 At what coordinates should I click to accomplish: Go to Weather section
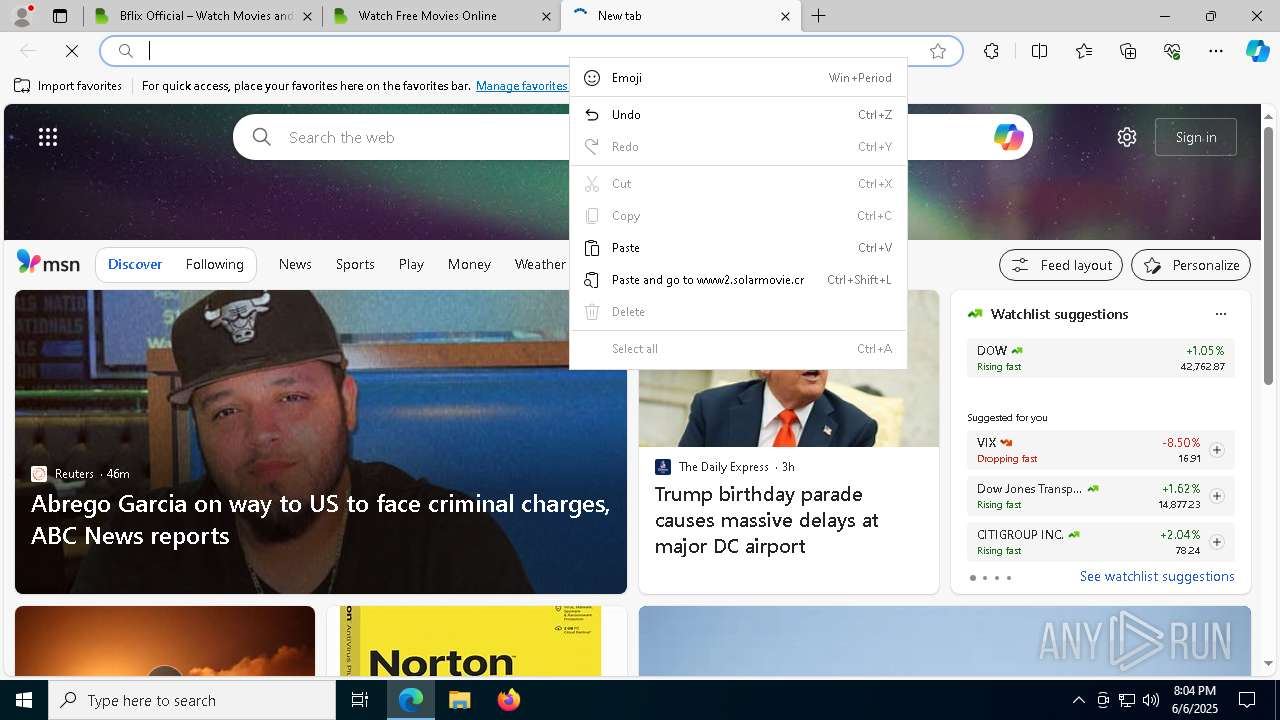point(540,265)
